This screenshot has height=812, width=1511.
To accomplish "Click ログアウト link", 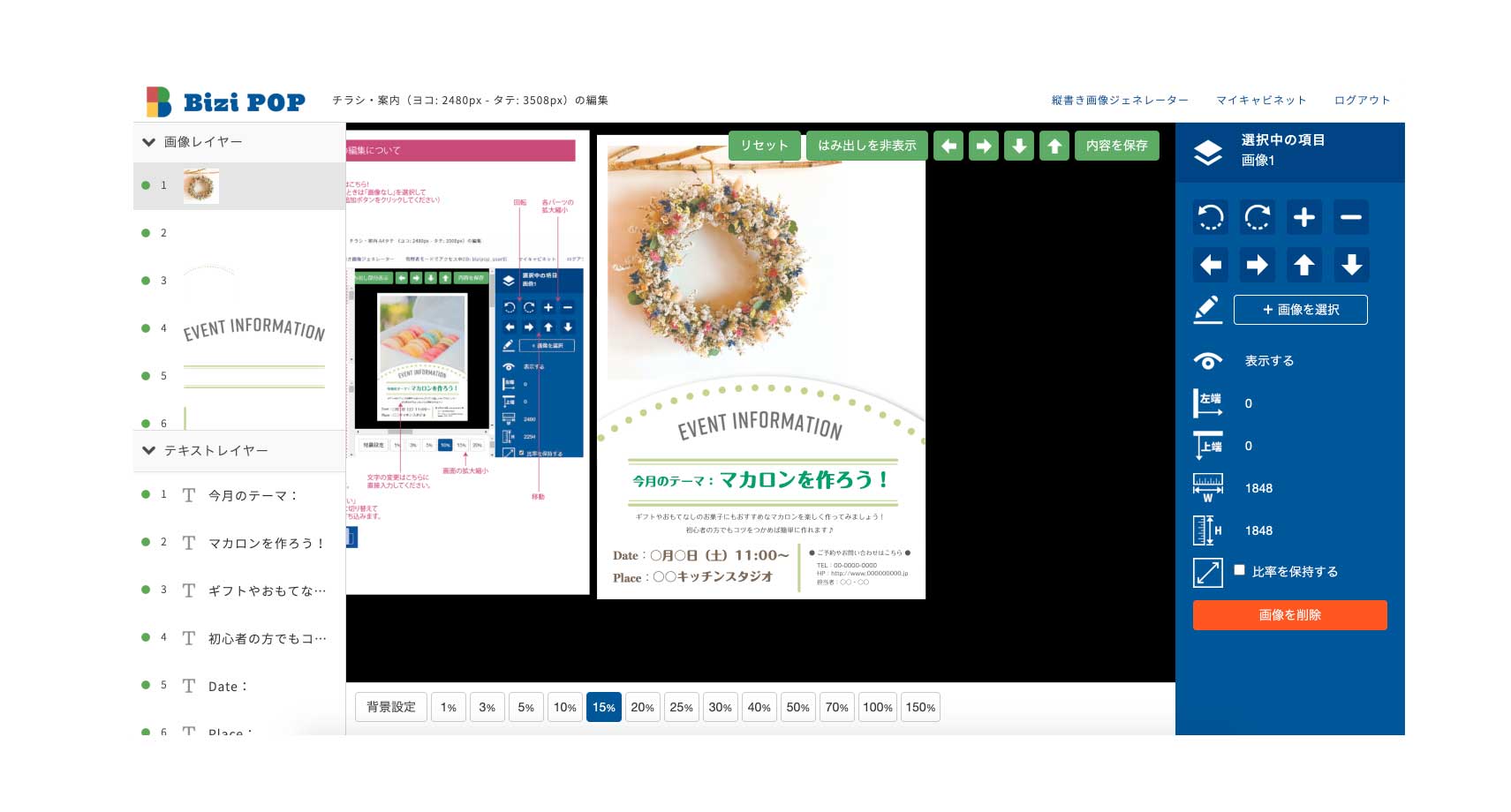I will (1362, 101).
